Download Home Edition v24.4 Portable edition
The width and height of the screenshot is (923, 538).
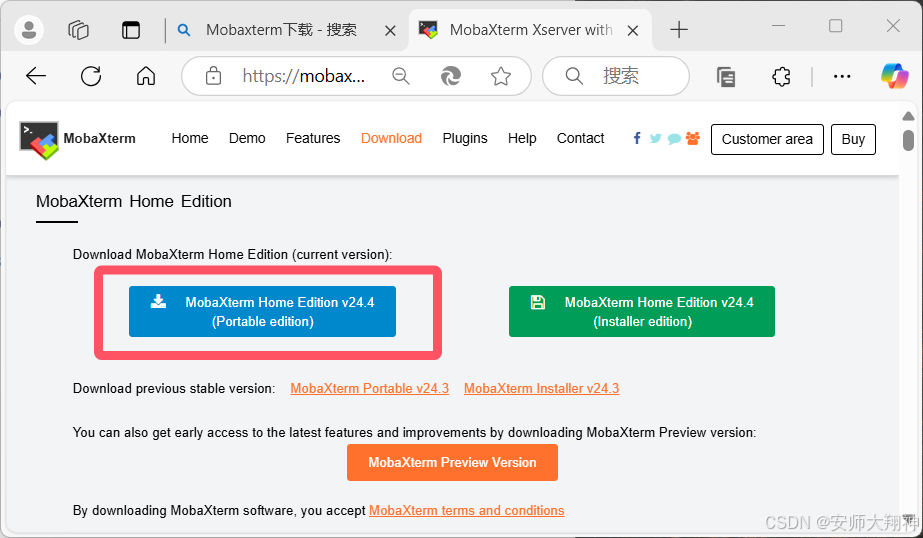tap(263, 311)
